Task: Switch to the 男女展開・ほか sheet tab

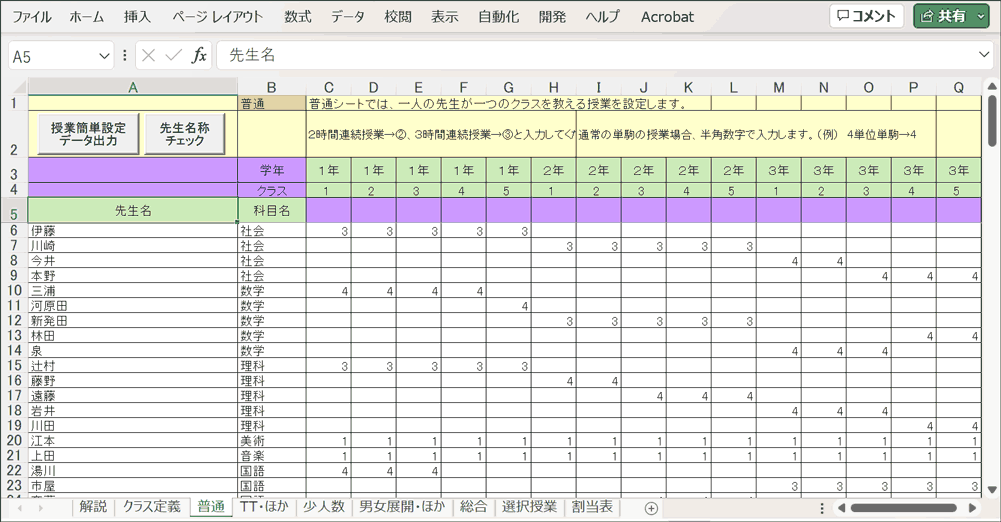Action: pyautogui.click(x=402, y=507)
